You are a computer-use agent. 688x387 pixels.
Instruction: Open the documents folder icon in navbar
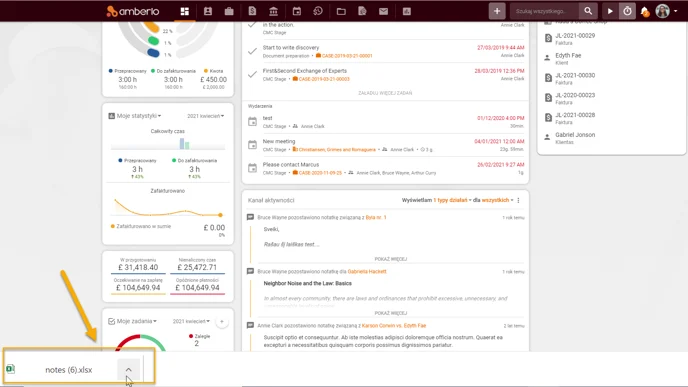point(341,11)
